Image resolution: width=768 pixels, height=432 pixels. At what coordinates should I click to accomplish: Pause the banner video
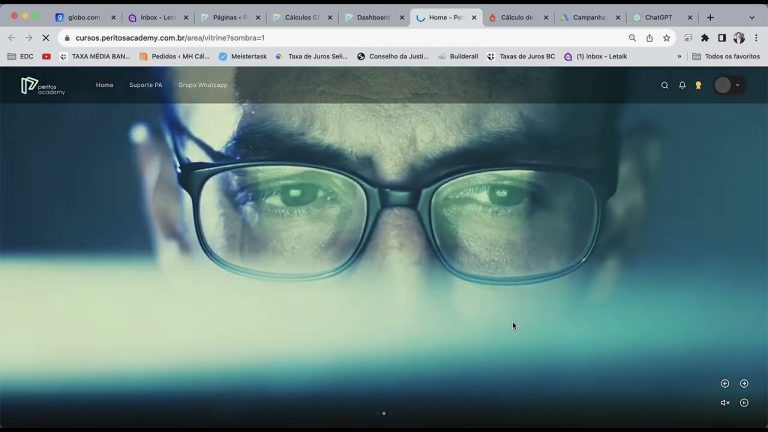pyautogui.click(x=744, y=403)
